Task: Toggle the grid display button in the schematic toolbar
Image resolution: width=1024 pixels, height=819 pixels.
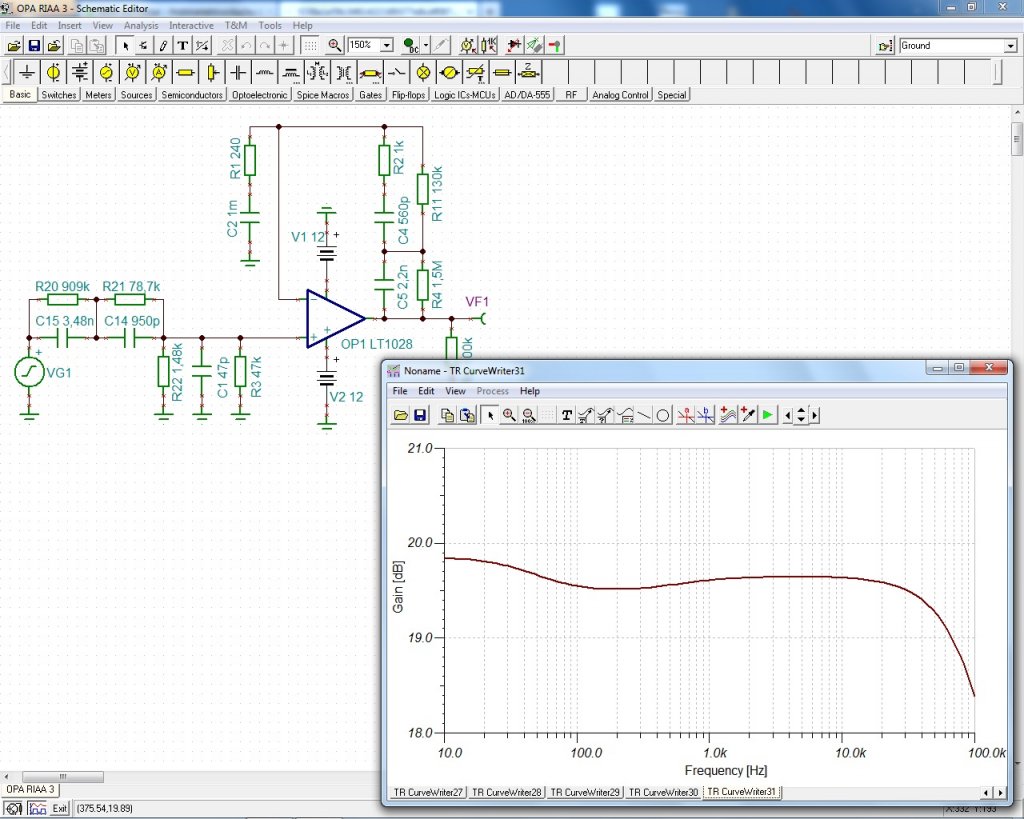Action: [x=311, y=46]
